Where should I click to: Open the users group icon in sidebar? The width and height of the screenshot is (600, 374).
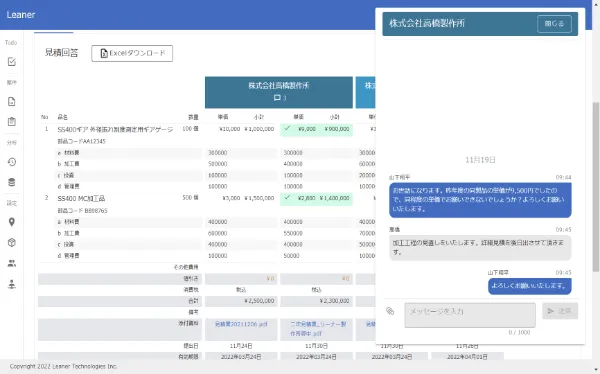click(11, 263)
